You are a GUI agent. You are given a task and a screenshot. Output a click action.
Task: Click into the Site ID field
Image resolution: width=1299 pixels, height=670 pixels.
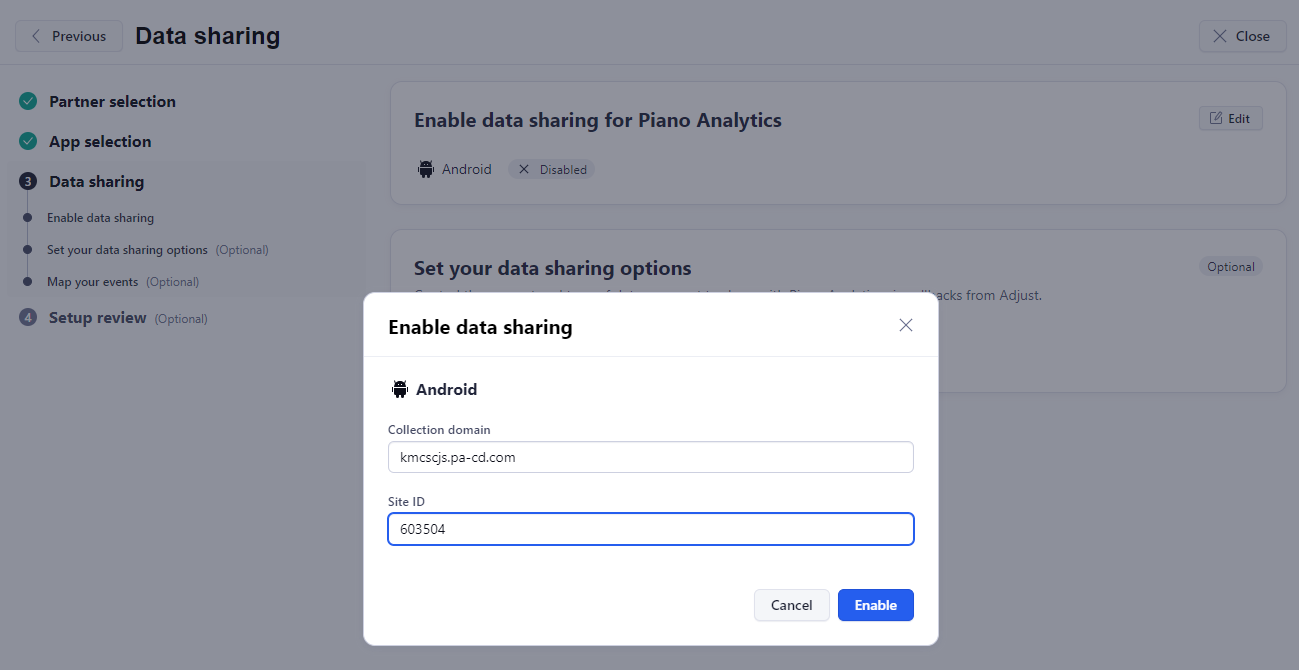(650, 529)
